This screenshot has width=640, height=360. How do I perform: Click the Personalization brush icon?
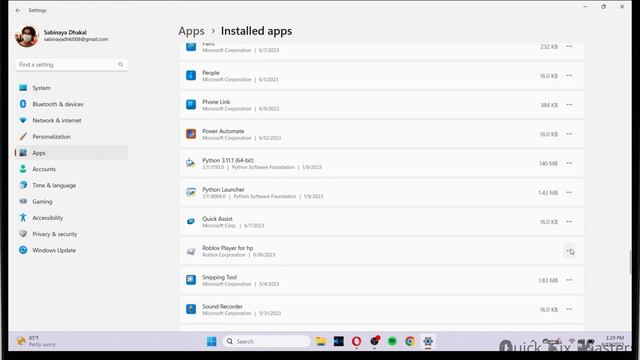(23, 136)
